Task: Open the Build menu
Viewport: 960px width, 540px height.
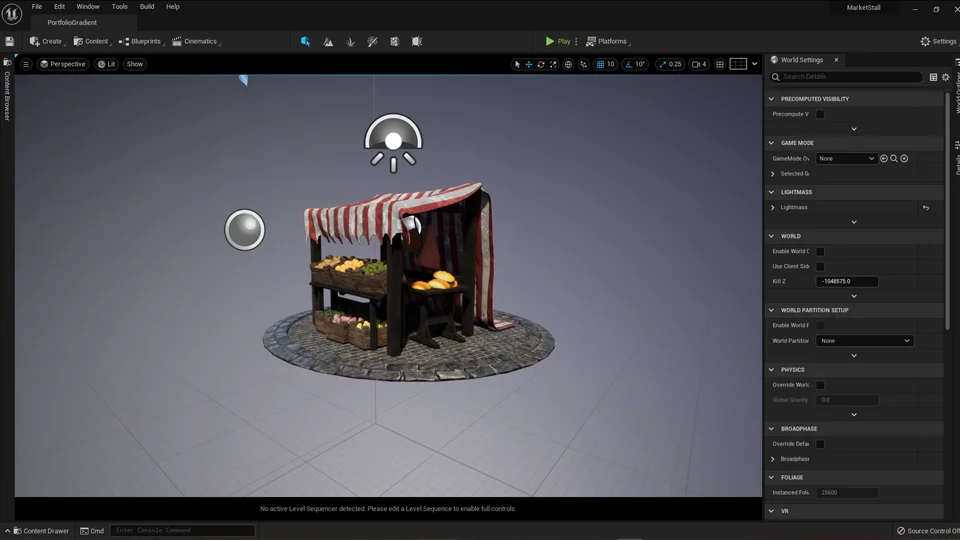Action: (147, 7)
